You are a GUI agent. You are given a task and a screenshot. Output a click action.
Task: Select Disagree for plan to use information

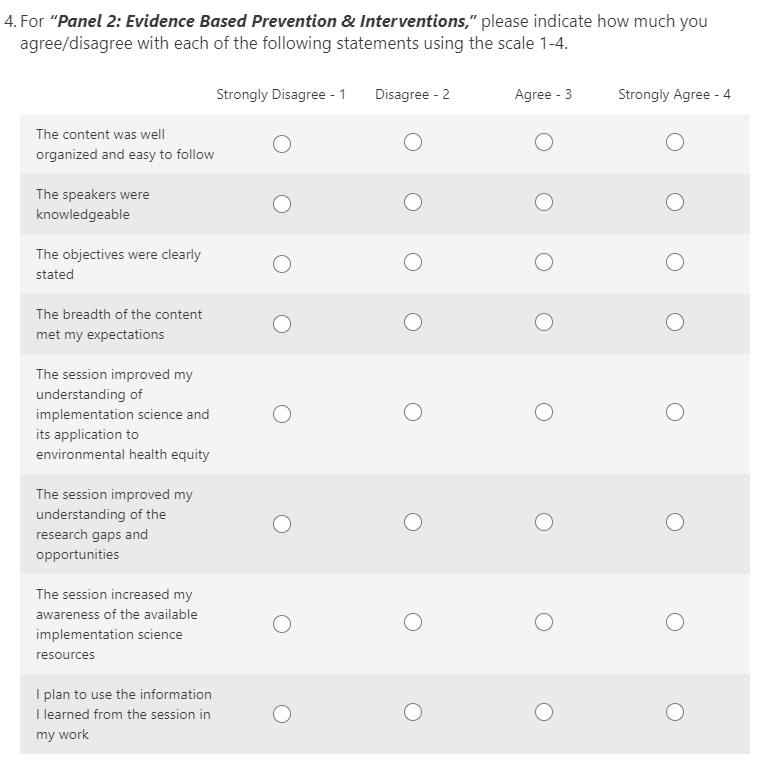tap(413, 713)
